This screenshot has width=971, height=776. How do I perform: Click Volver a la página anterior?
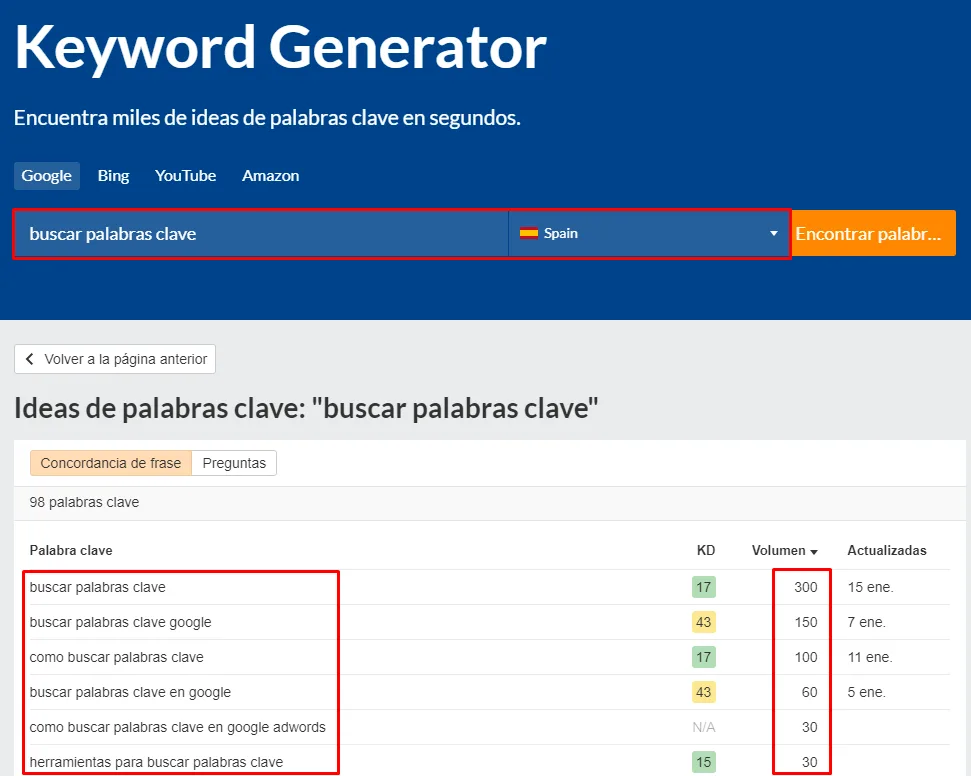[115, 359]
